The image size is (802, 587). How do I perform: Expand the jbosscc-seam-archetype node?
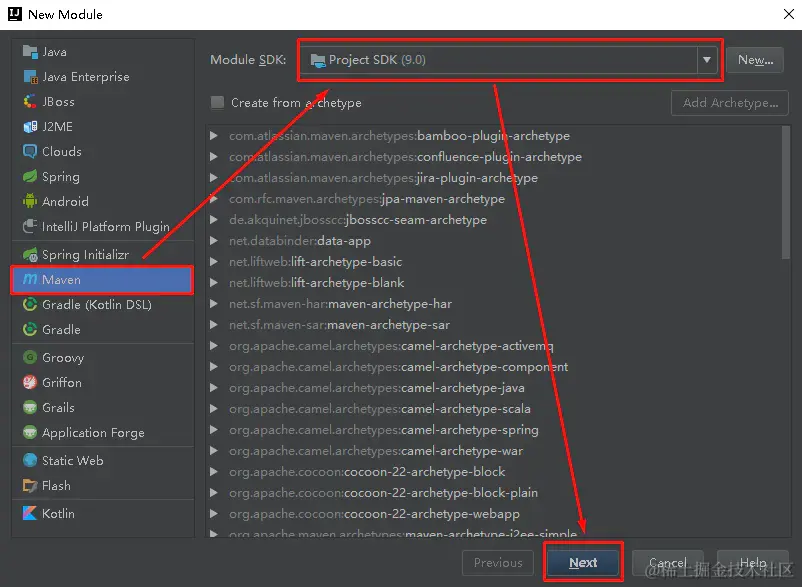pos(214,219)
